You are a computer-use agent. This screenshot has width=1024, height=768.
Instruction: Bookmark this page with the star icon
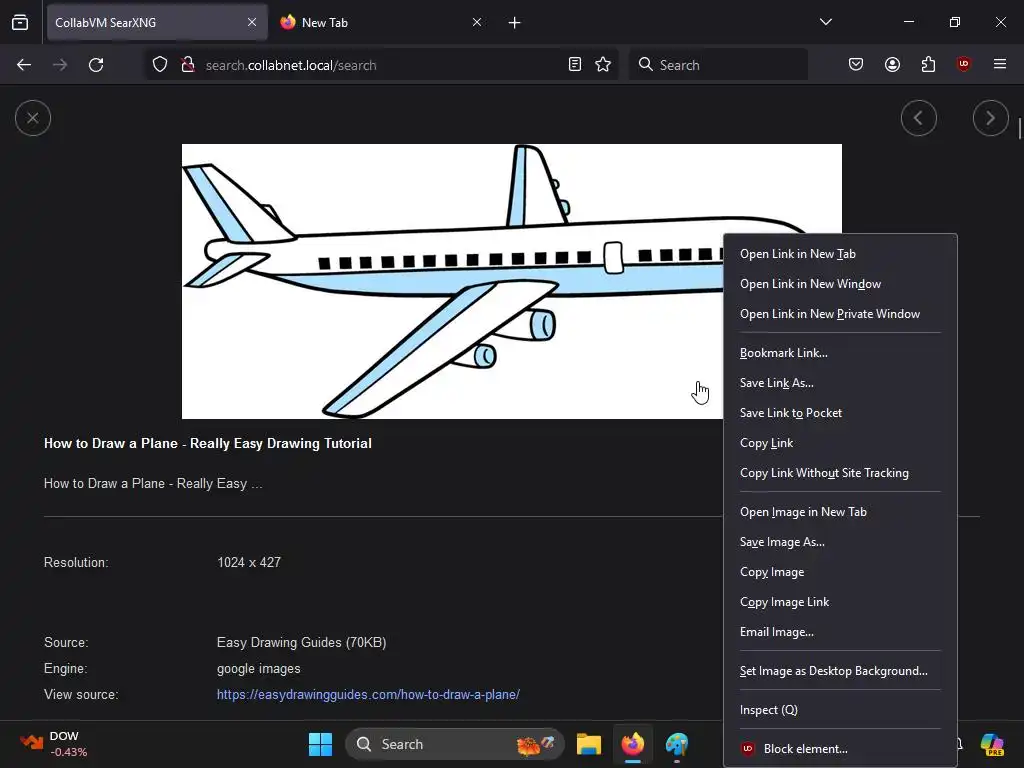[x=603, y=65]
